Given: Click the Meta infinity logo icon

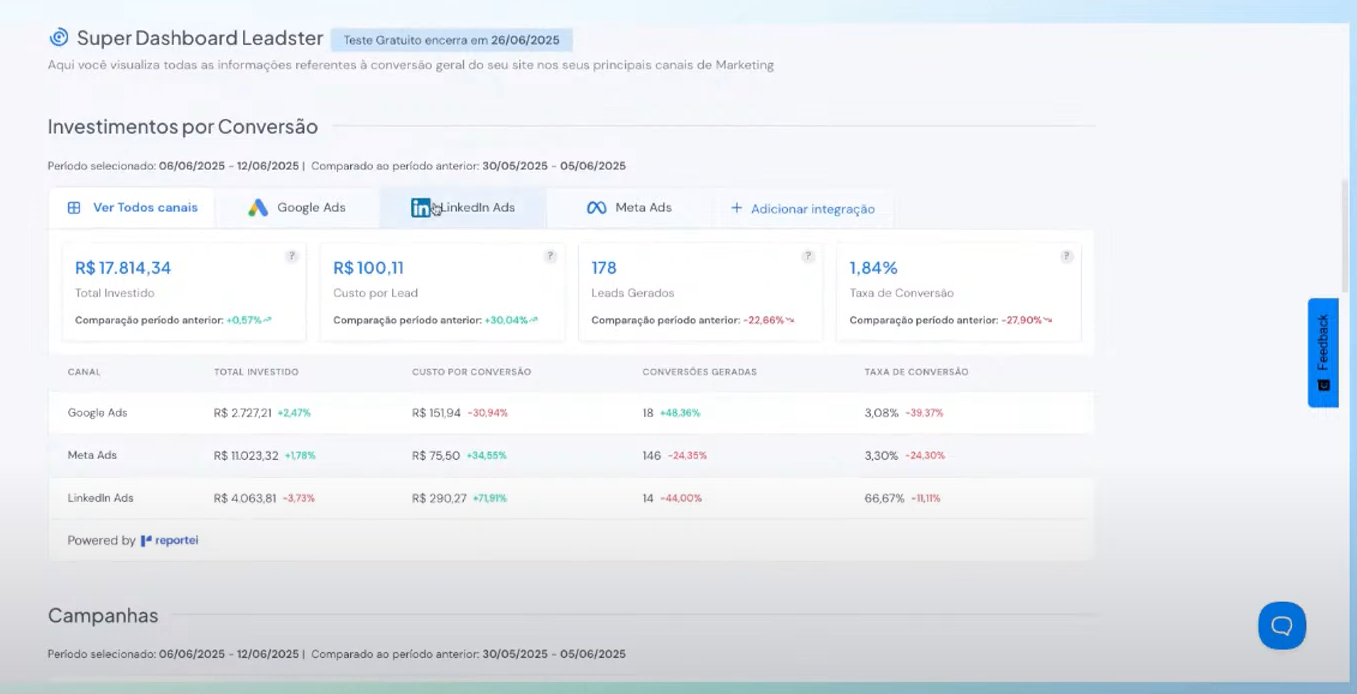Looking at the screenshot, I should click(596, 208).
